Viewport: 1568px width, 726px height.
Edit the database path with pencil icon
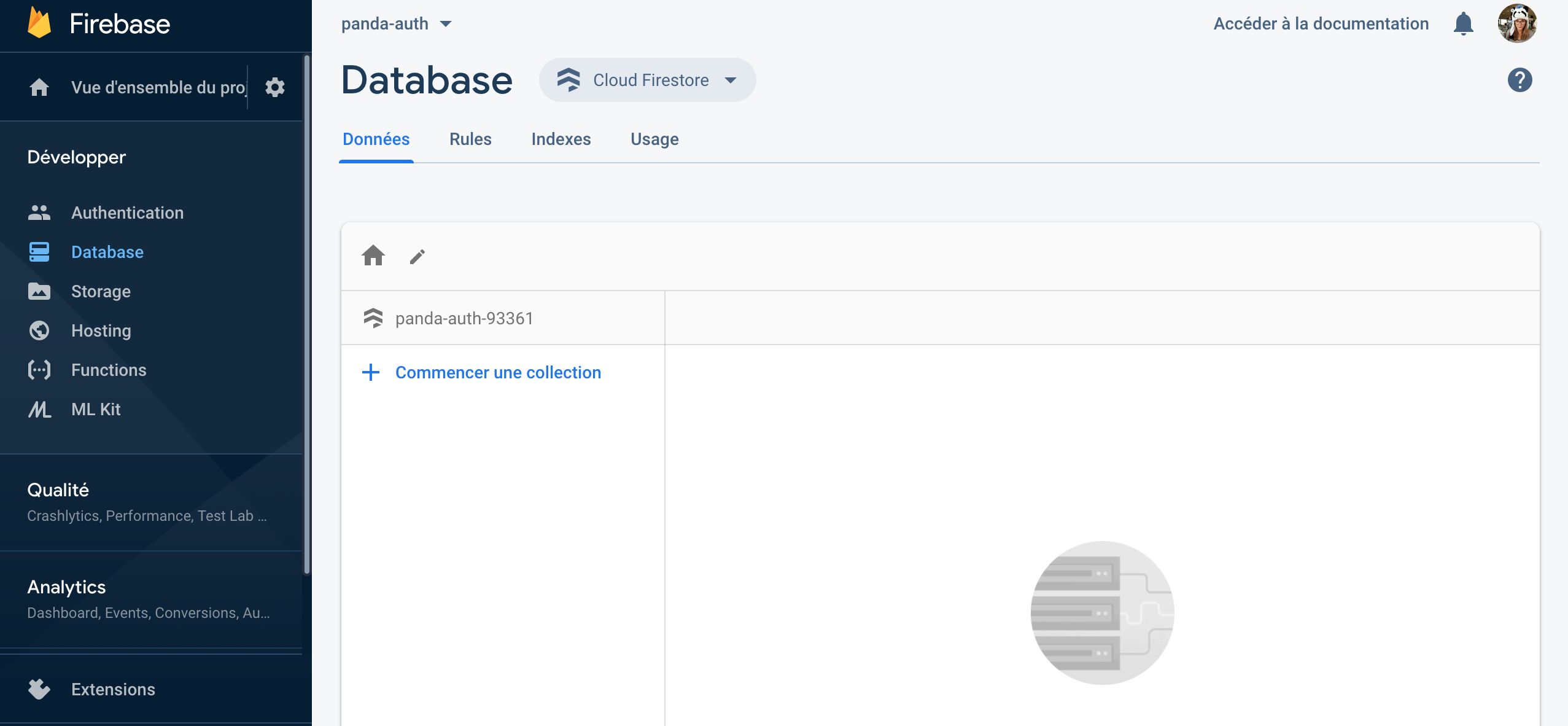[416, 256]
